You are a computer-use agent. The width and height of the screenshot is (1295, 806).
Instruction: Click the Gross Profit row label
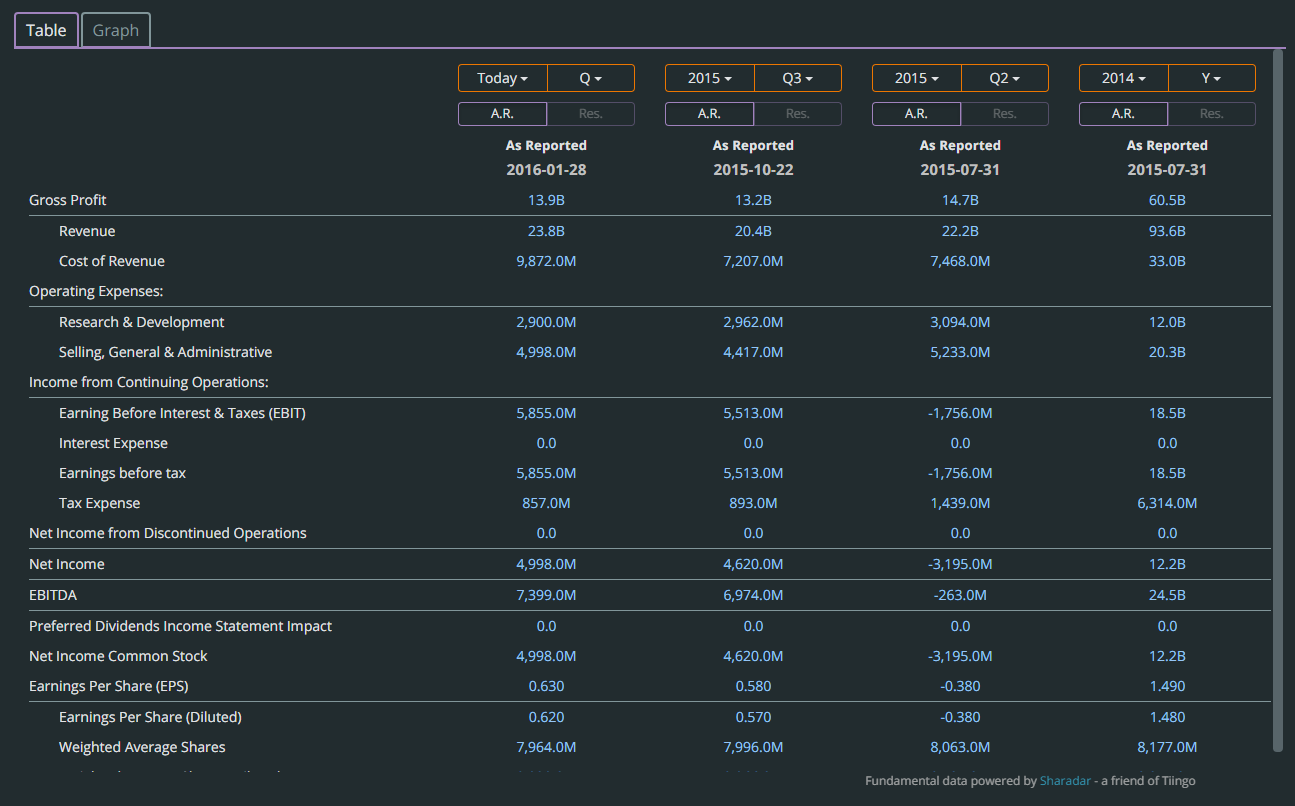coord(68,200)
